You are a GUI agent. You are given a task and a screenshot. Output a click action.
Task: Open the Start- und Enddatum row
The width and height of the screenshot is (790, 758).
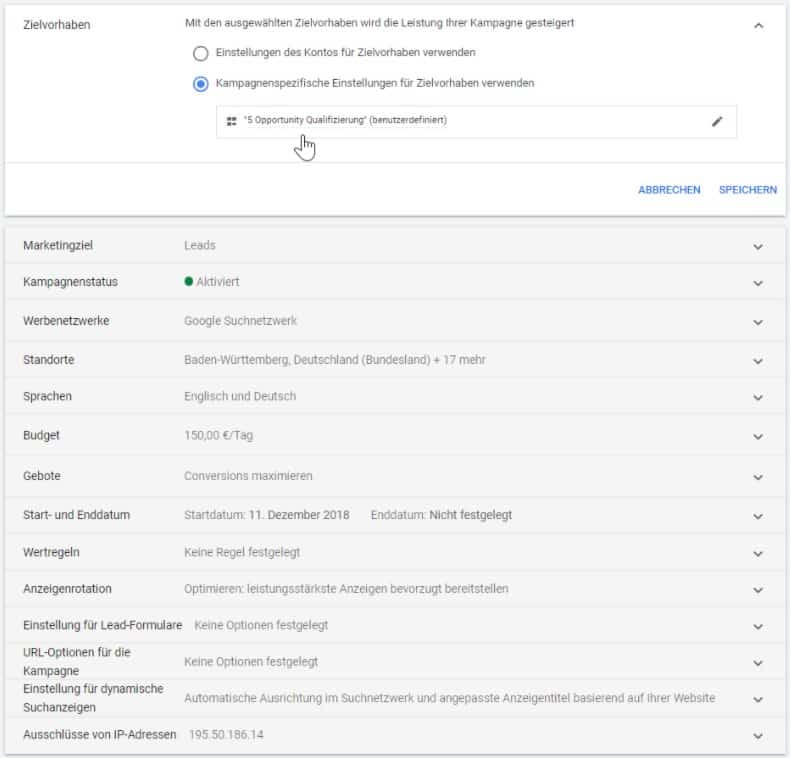point(395,515)
